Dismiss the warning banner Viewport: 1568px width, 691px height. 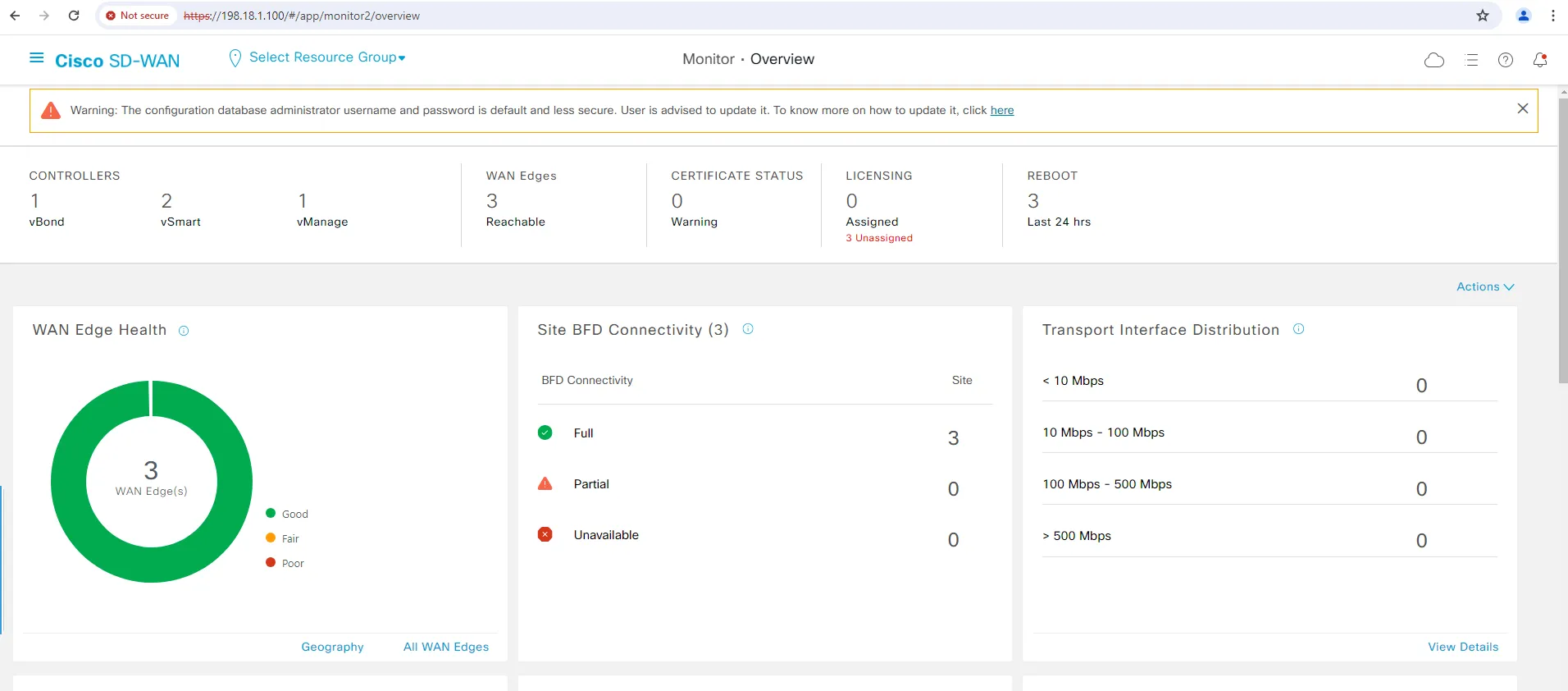[1522, 109]
